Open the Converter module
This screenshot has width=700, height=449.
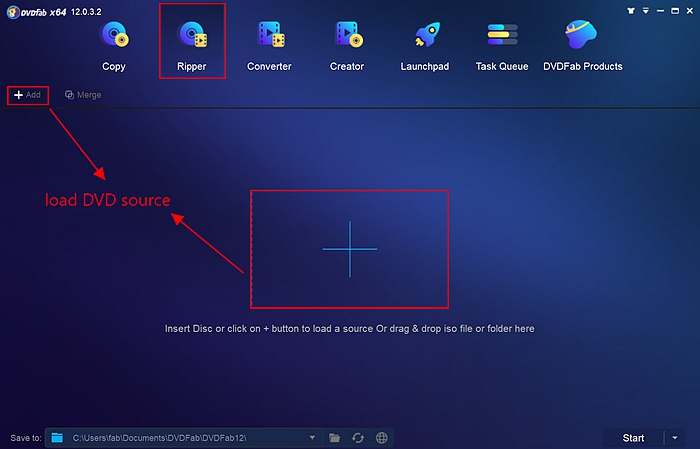tap(269, 45)
